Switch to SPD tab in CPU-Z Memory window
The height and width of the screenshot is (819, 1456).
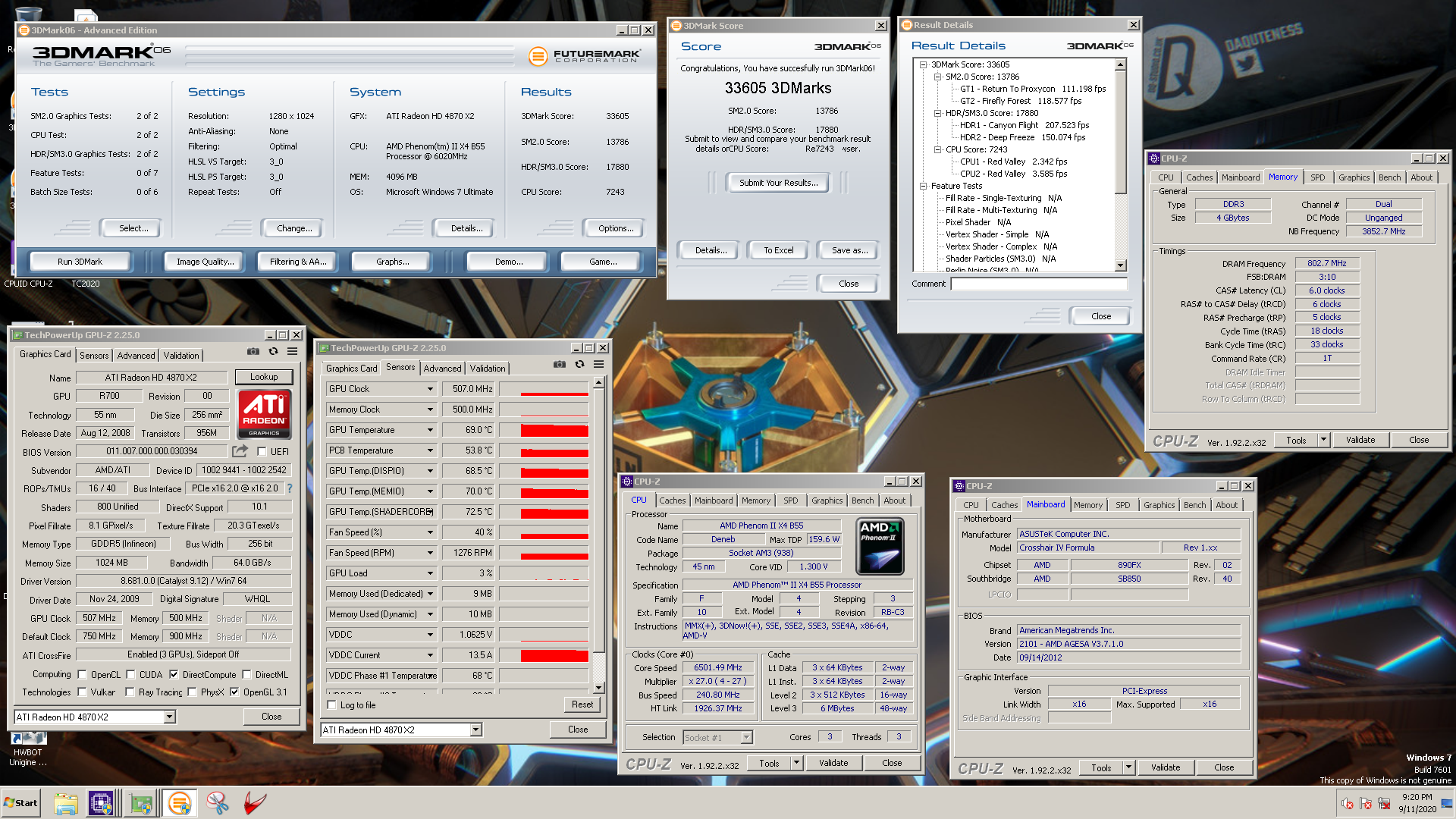coord(1318,177)
